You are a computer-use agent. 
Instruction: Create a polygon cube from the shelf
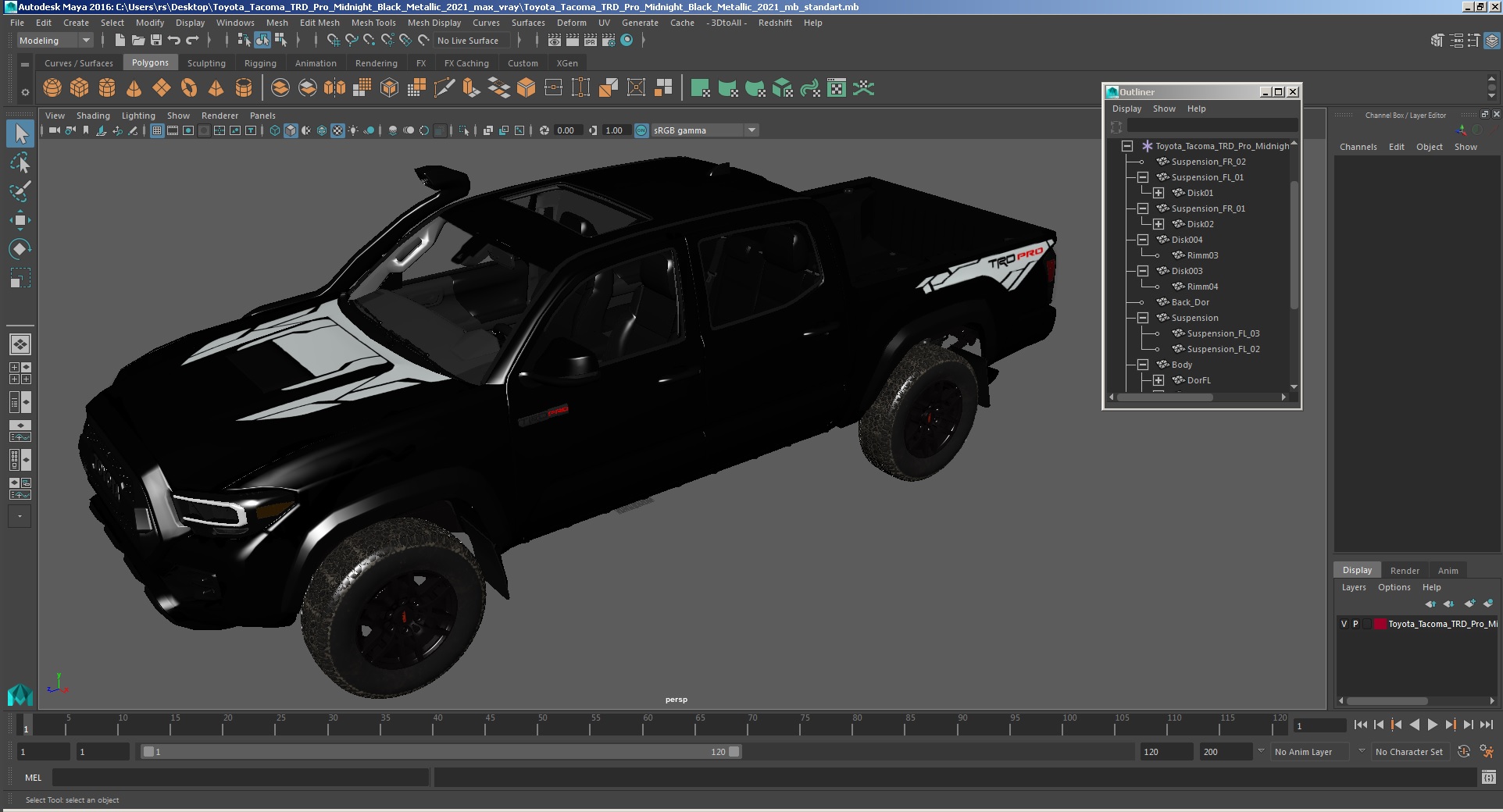[80, 88]
